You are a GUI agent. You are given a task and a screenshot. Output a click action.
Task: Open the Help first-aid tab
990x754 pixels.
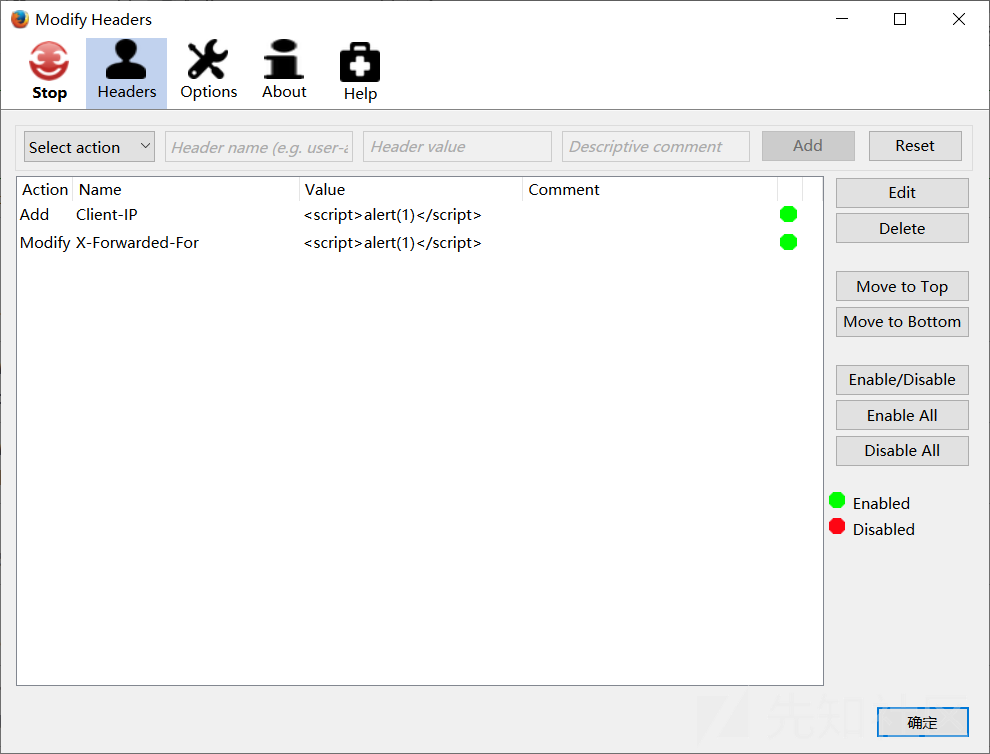360,72
